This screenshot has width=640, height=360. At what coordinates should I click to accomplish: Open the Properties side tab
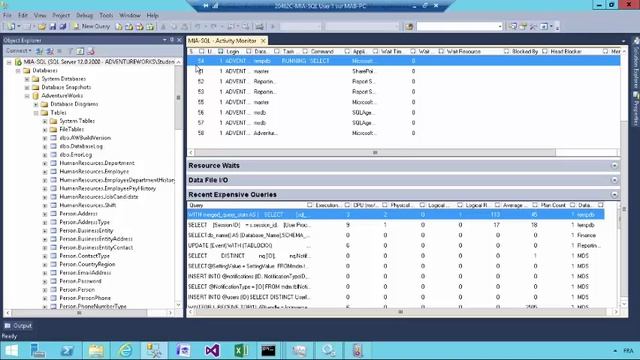(636, 108)
